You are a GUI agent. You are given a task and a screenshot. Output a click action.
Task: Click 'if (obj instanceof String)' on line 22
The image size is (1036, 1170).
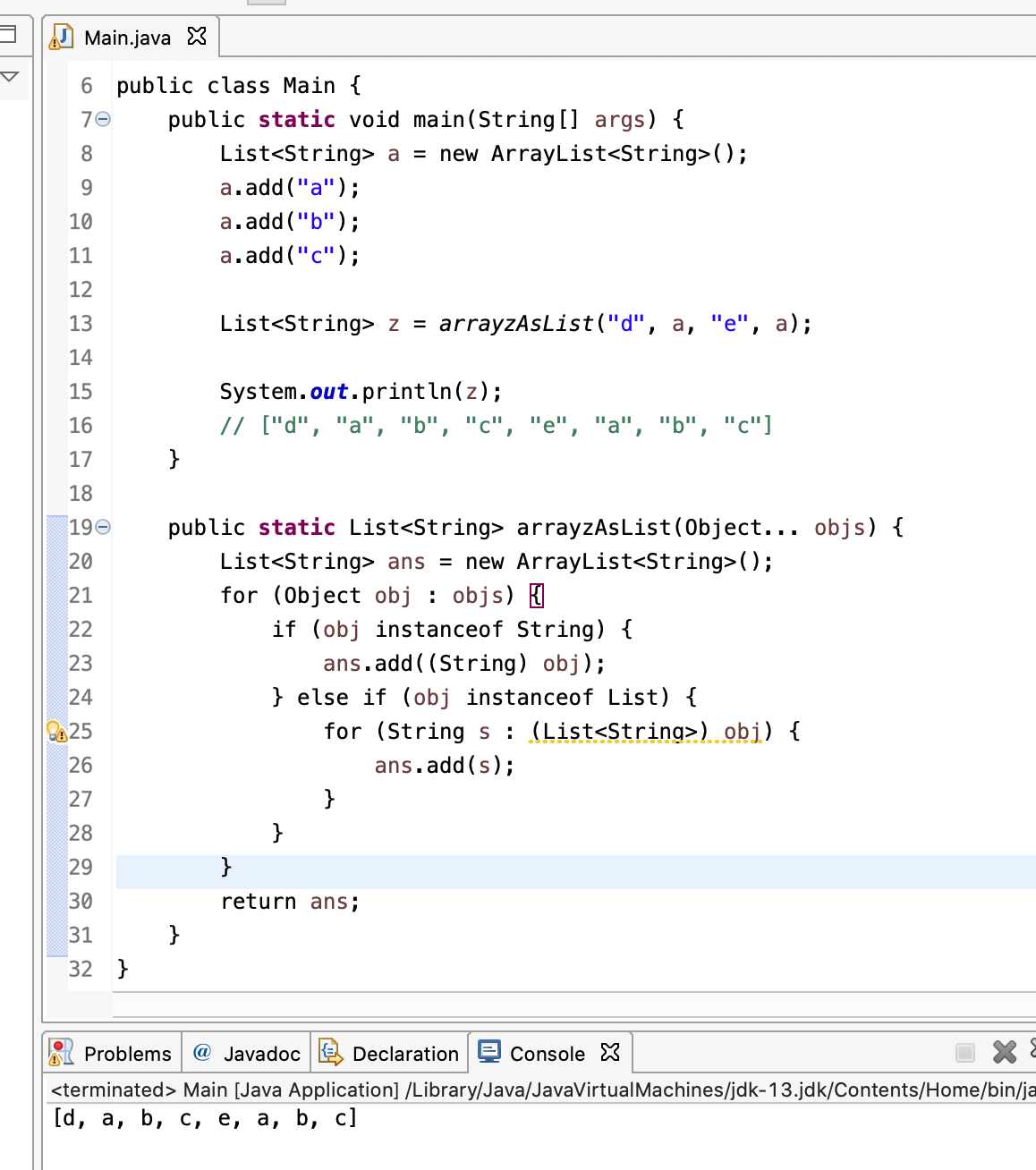[x=438, y=630]
